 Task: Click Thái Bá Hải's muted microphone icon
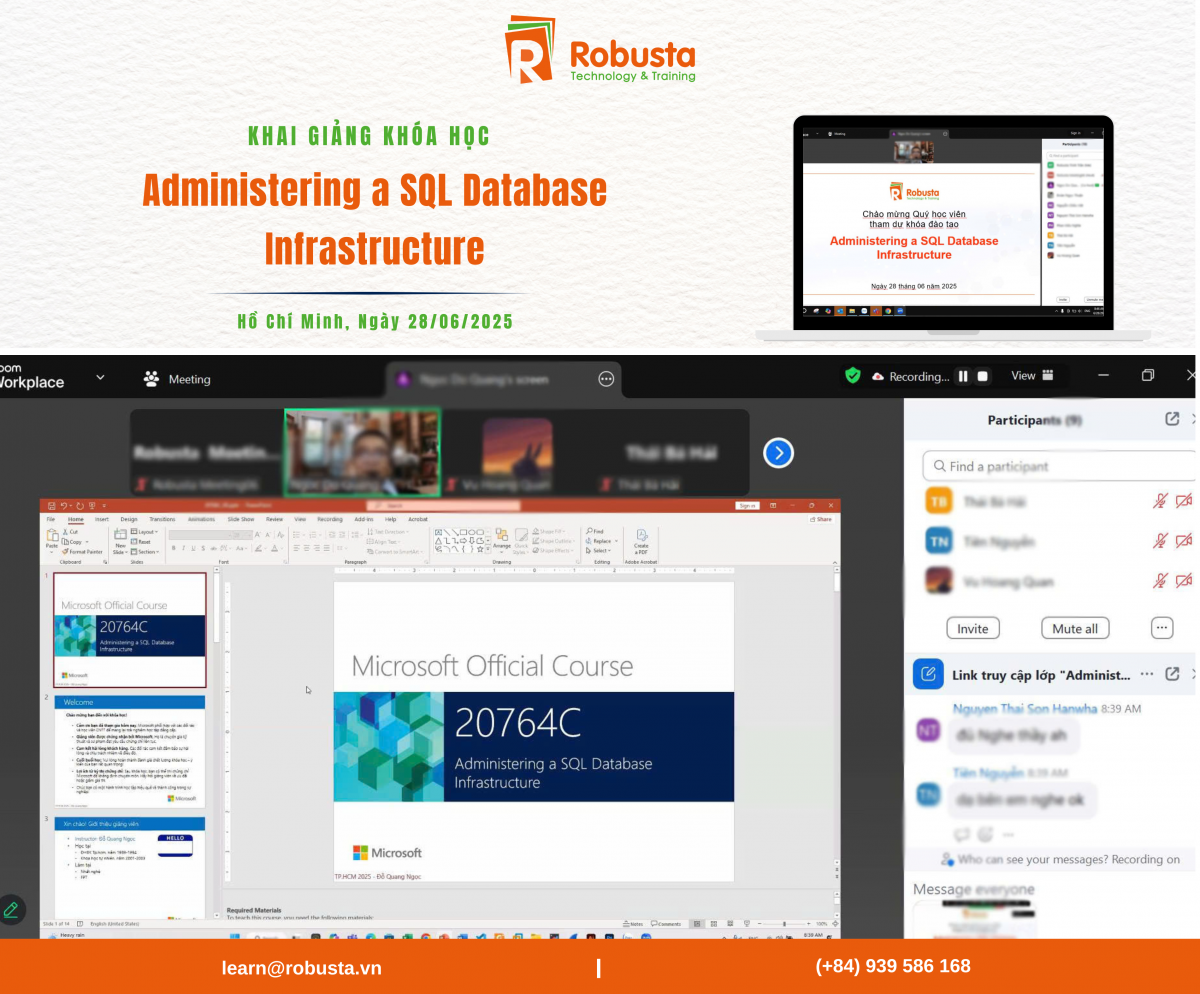click(x=1160, y=501)
